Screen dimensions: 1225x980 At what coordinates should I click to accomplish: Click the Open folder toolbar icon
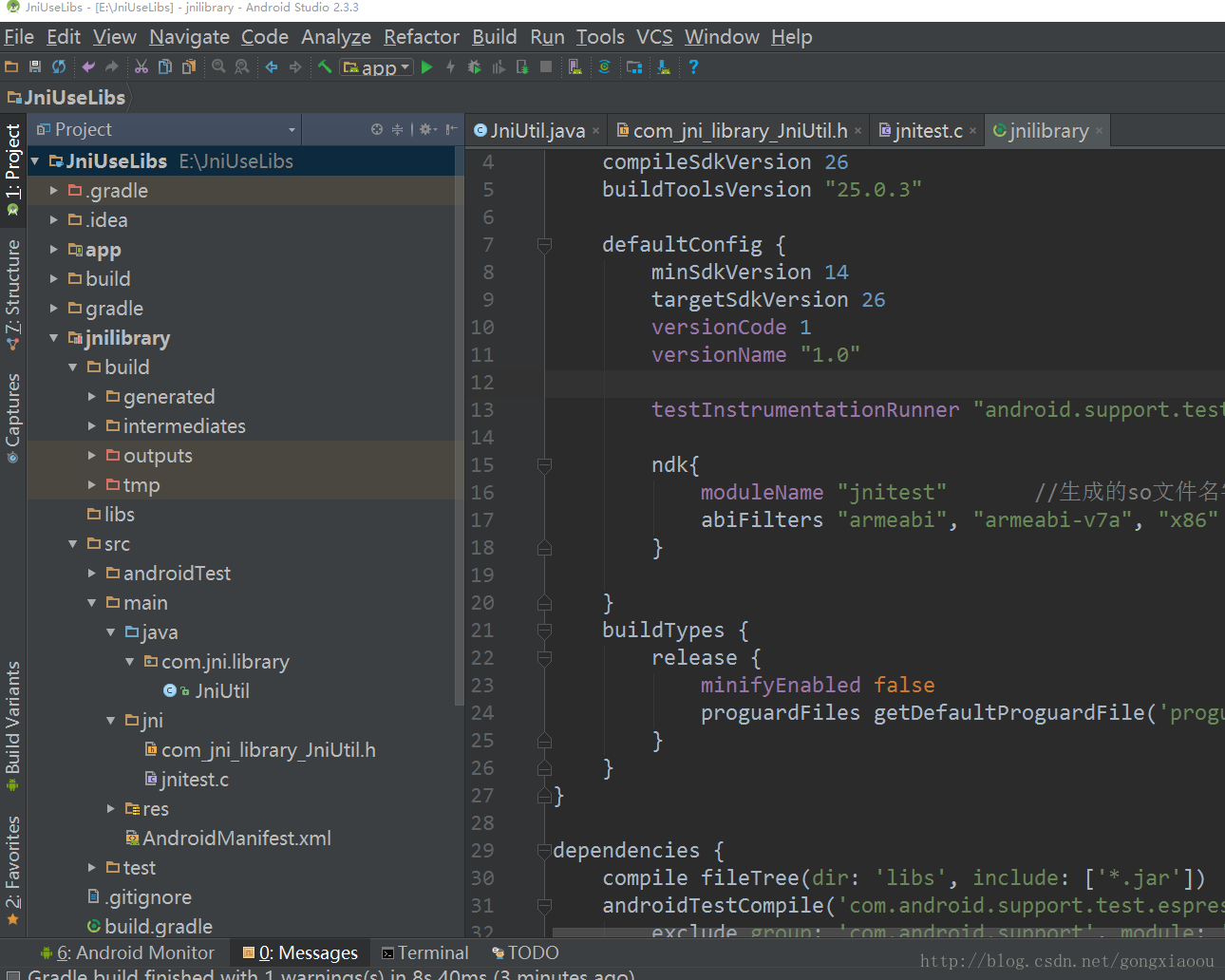tap(11, 66)
